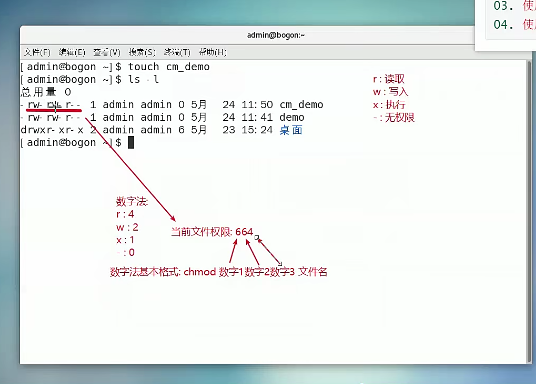Click the 15:24 timestamp of 桌面 row
Image resolution: width=536 pixels, height=384 pixels.
pos(257,130)
